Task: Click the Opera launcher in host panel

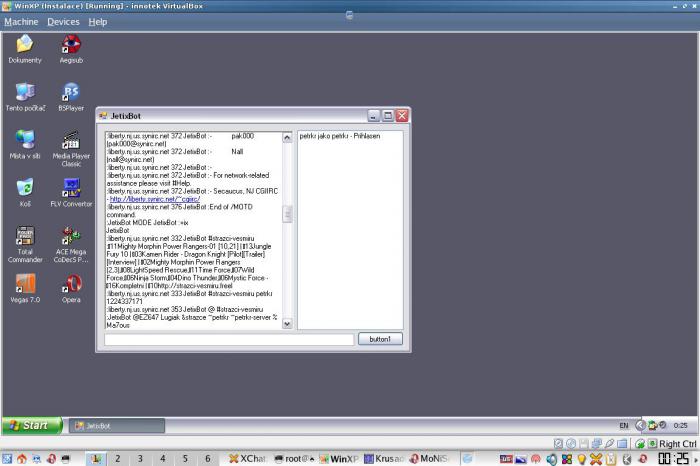Action: 51,459
